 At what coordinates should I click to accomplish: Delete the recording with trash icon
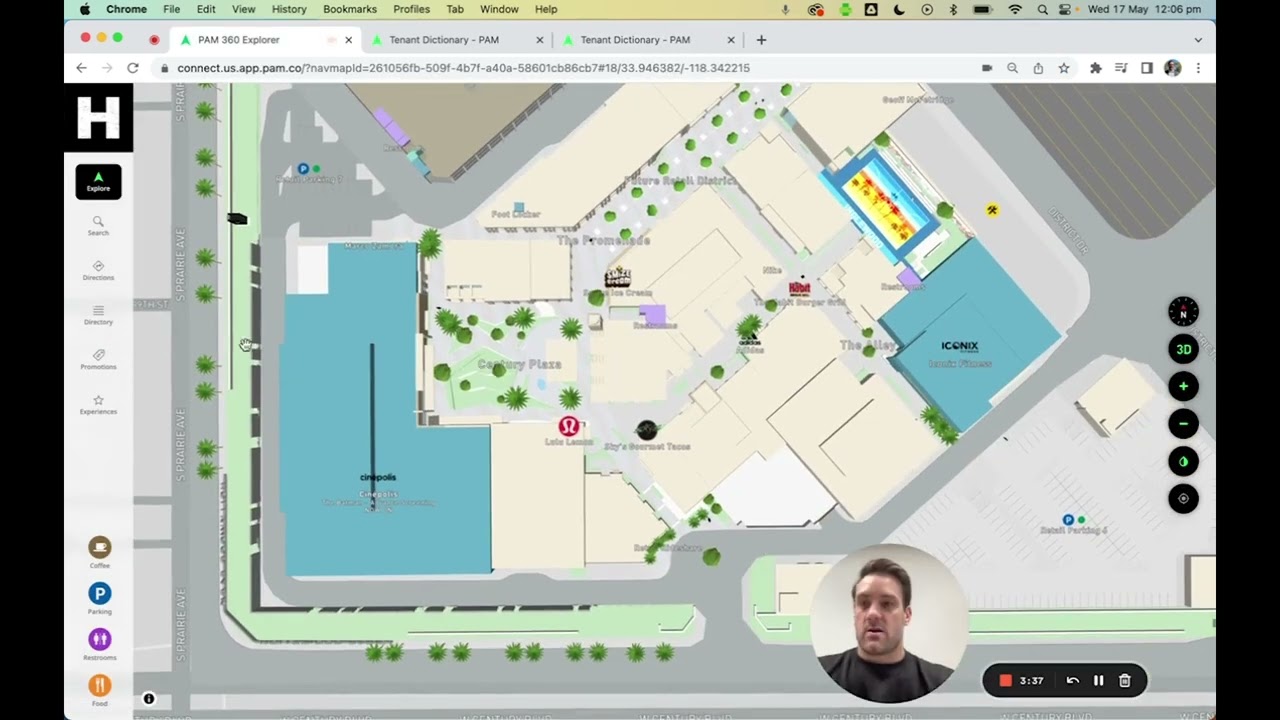click(x=1124, y=681)
